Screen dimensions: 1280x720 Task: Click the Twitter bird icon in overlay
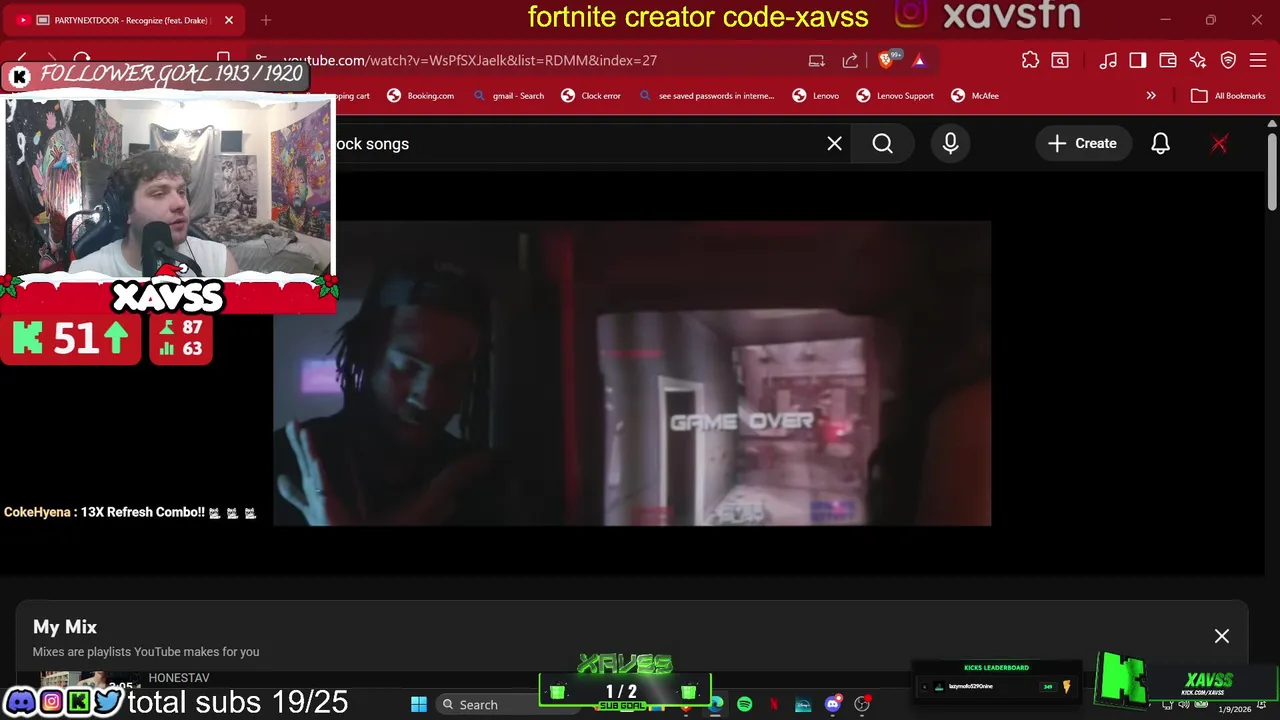coord(108,702)
